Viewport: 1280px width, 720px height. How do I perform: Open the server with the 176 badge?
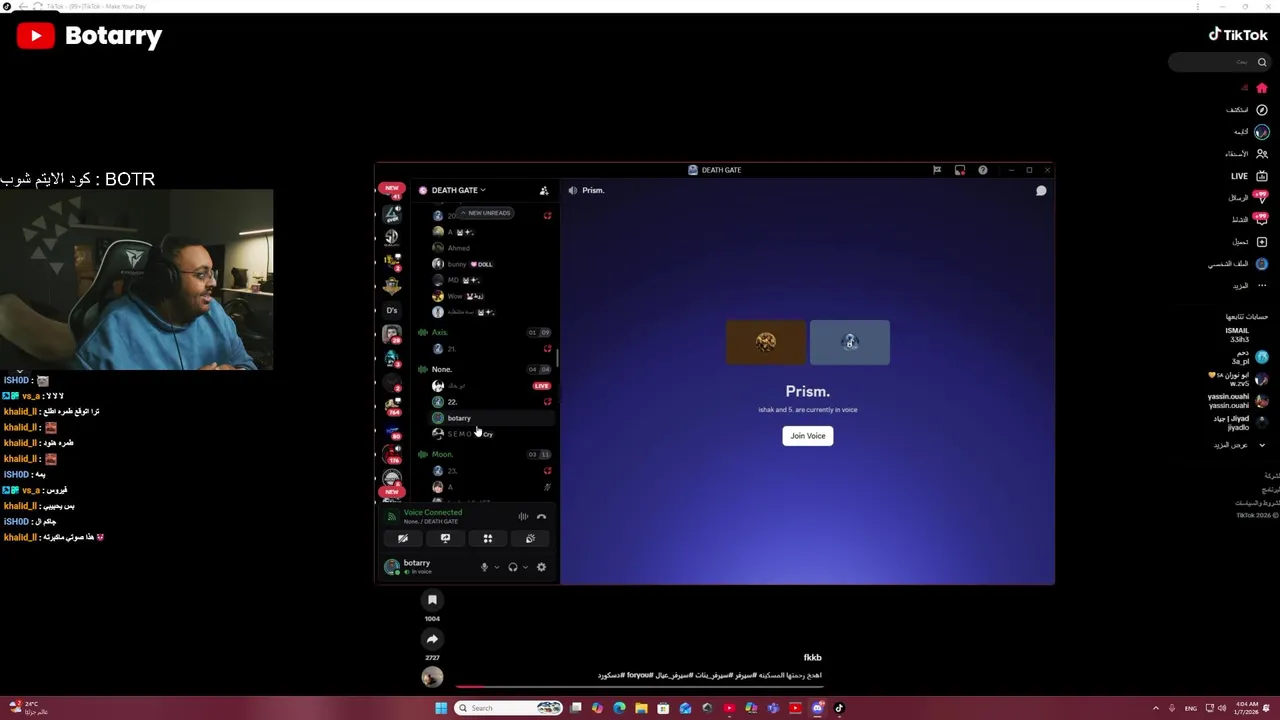[x=392, y=454]
